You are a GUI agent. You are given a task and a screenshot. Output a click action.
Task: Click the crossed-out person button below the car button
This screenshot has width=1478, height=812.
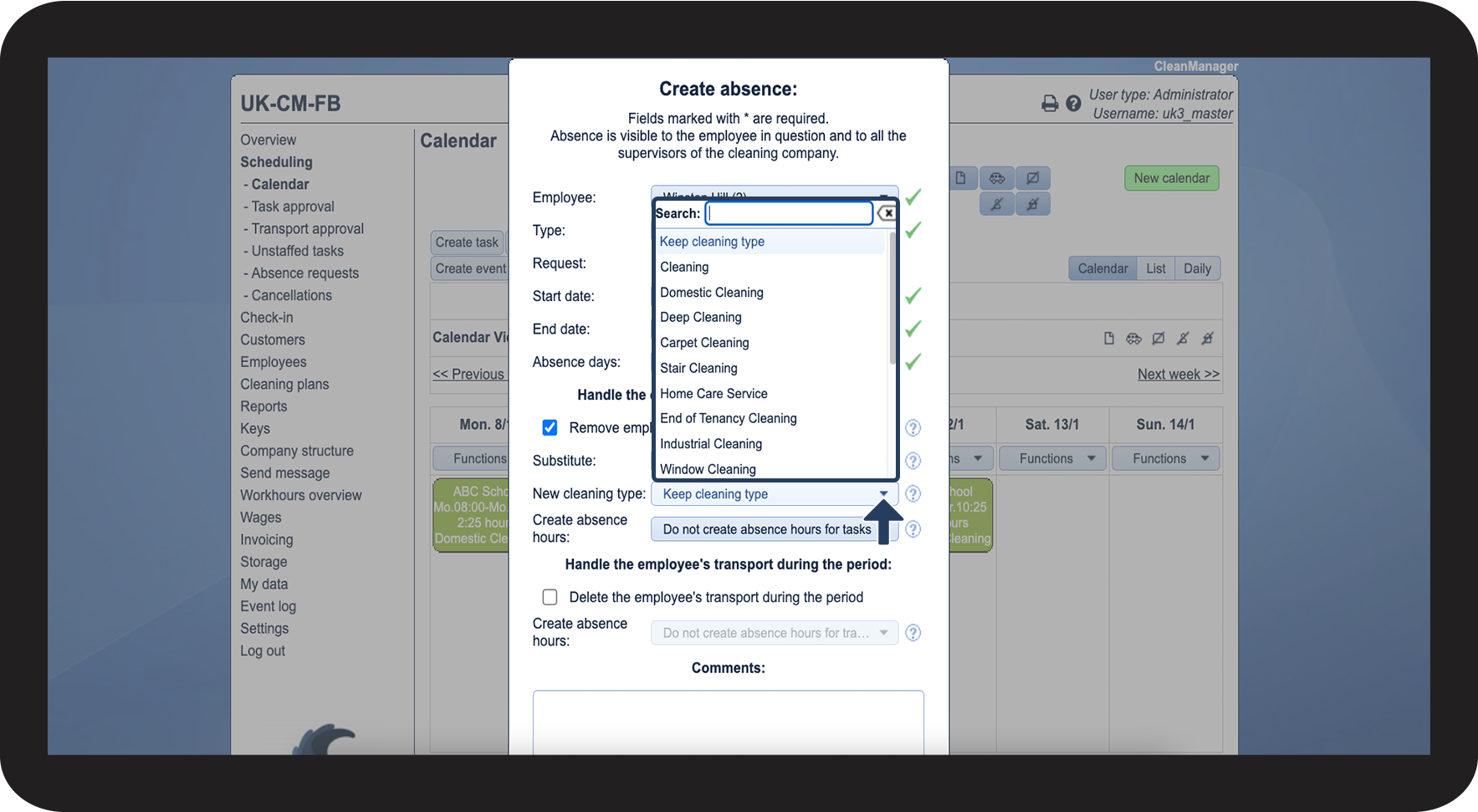point(997,204)
